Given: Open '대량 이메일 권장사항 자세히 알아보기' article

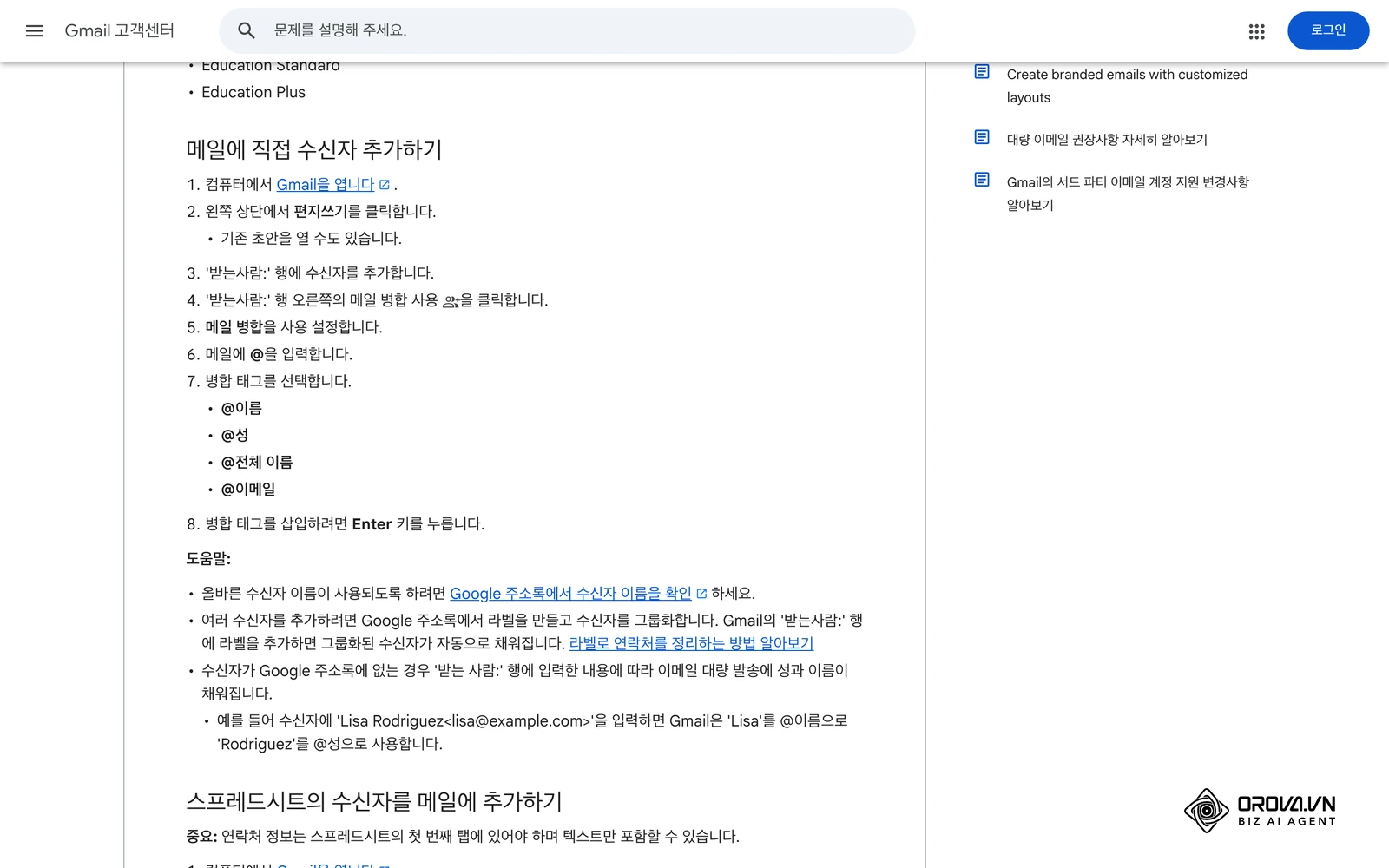Looking at the screenshot, I should pos(1107,140).
